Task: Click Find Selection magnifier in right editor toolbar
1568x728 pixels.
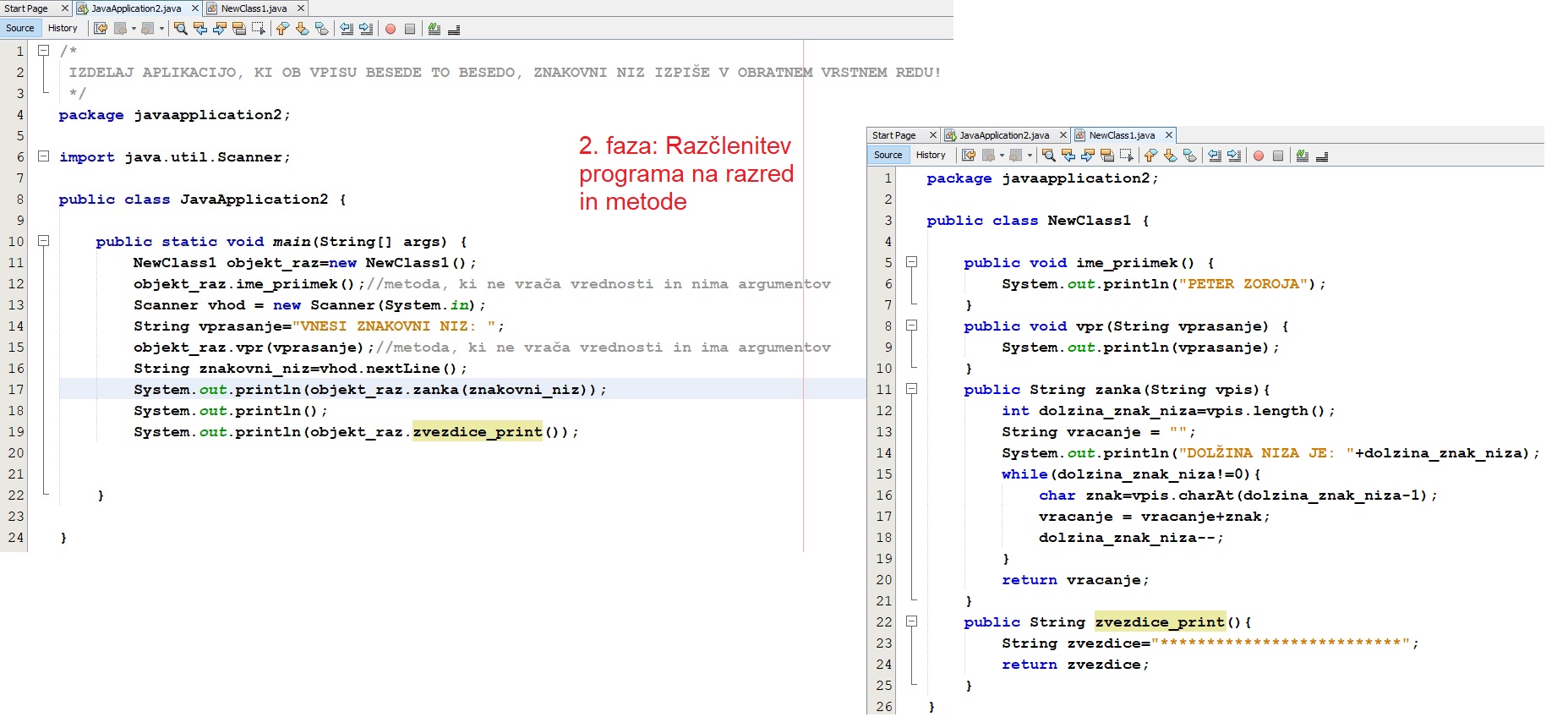Action: coord(1049,156)
